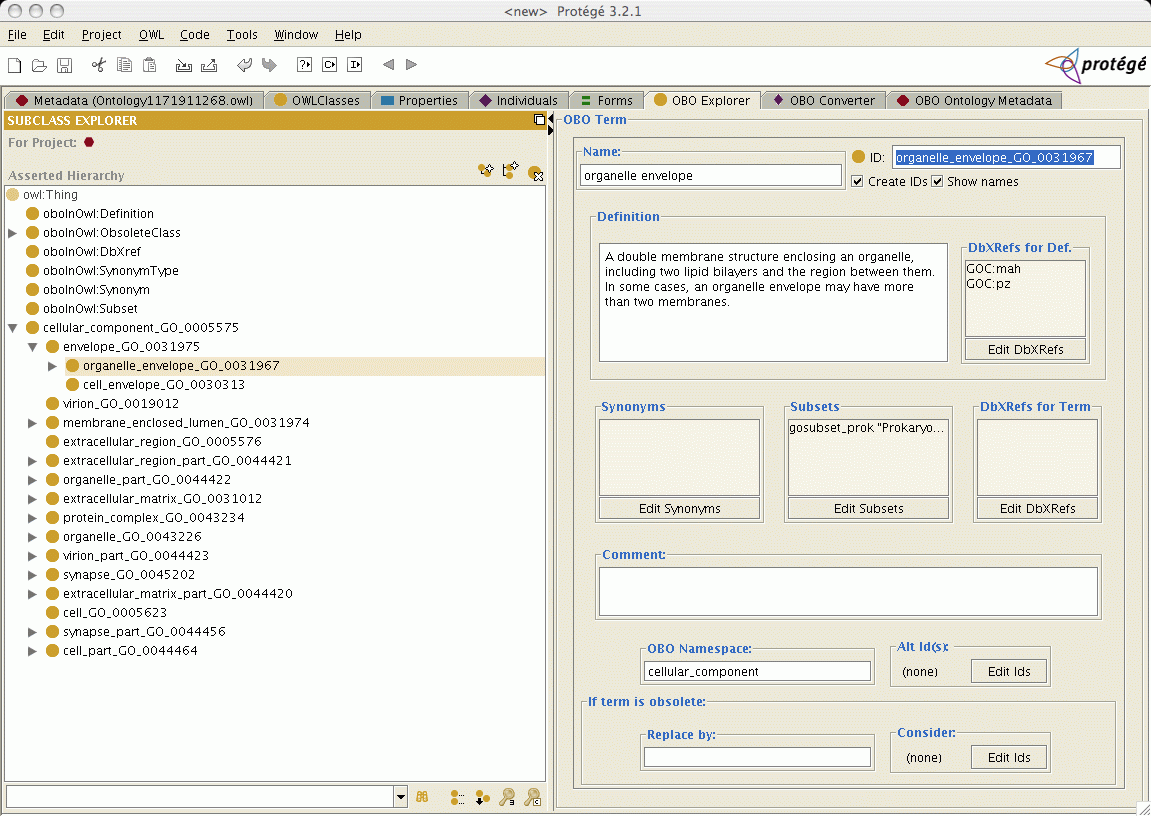The height and width of the screenshot is (816, 1151).
Task: Click the back navigation triangle
Action: click(x=388, y=65)
